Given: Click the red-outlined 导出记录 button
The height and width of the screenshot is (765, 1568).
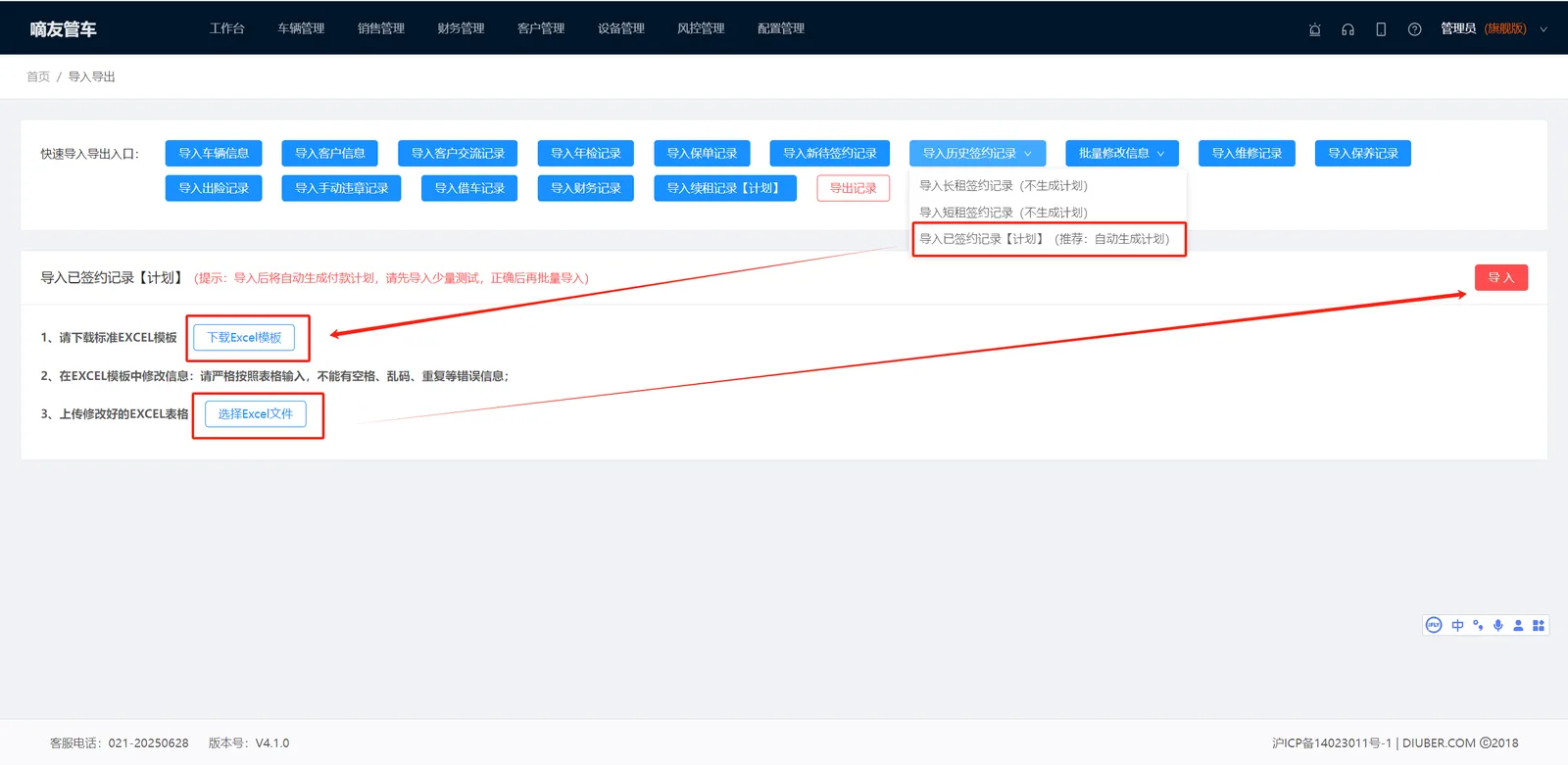Looking at the screenshot, I should pos(854,188).
